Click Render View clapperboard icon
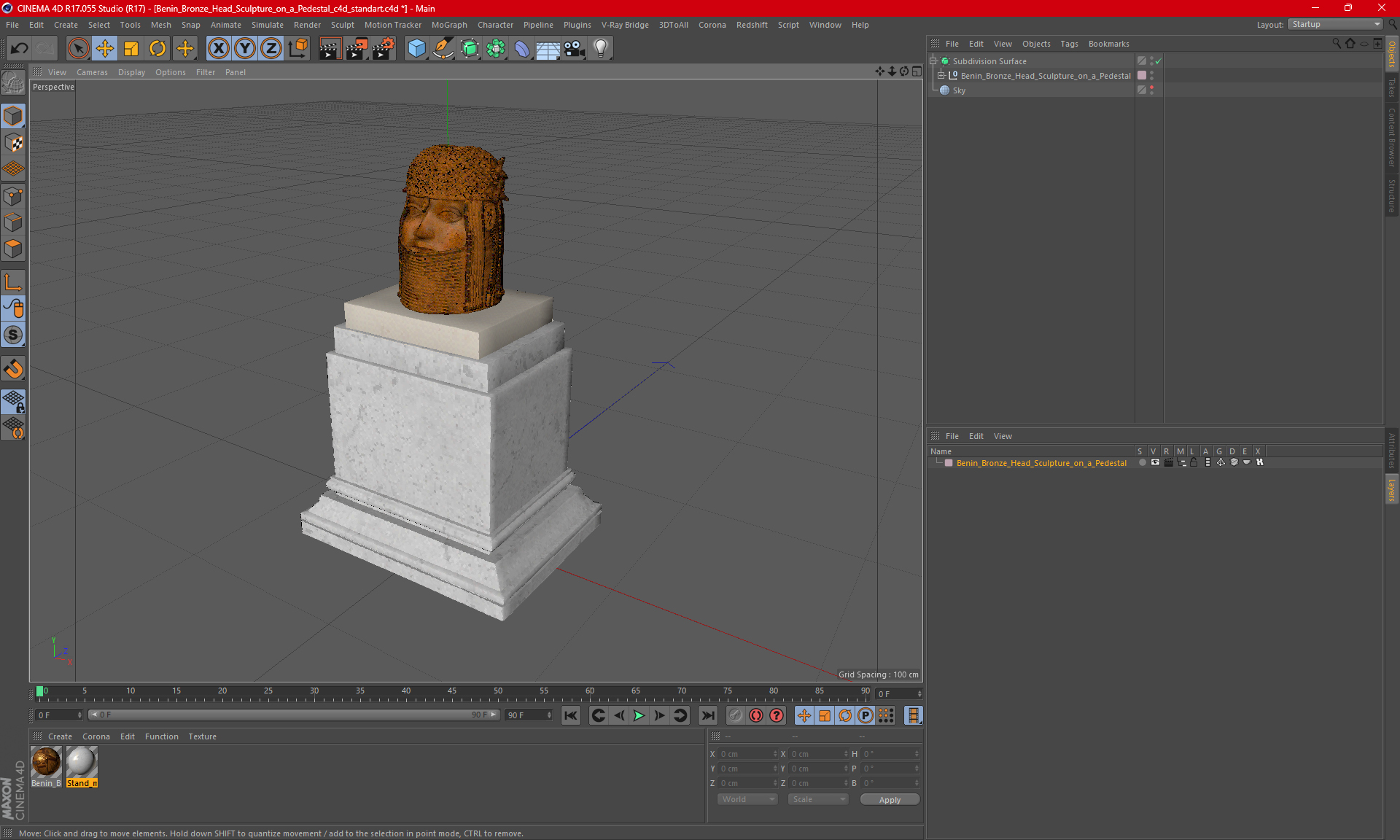1400x840 pixels. 330,49
